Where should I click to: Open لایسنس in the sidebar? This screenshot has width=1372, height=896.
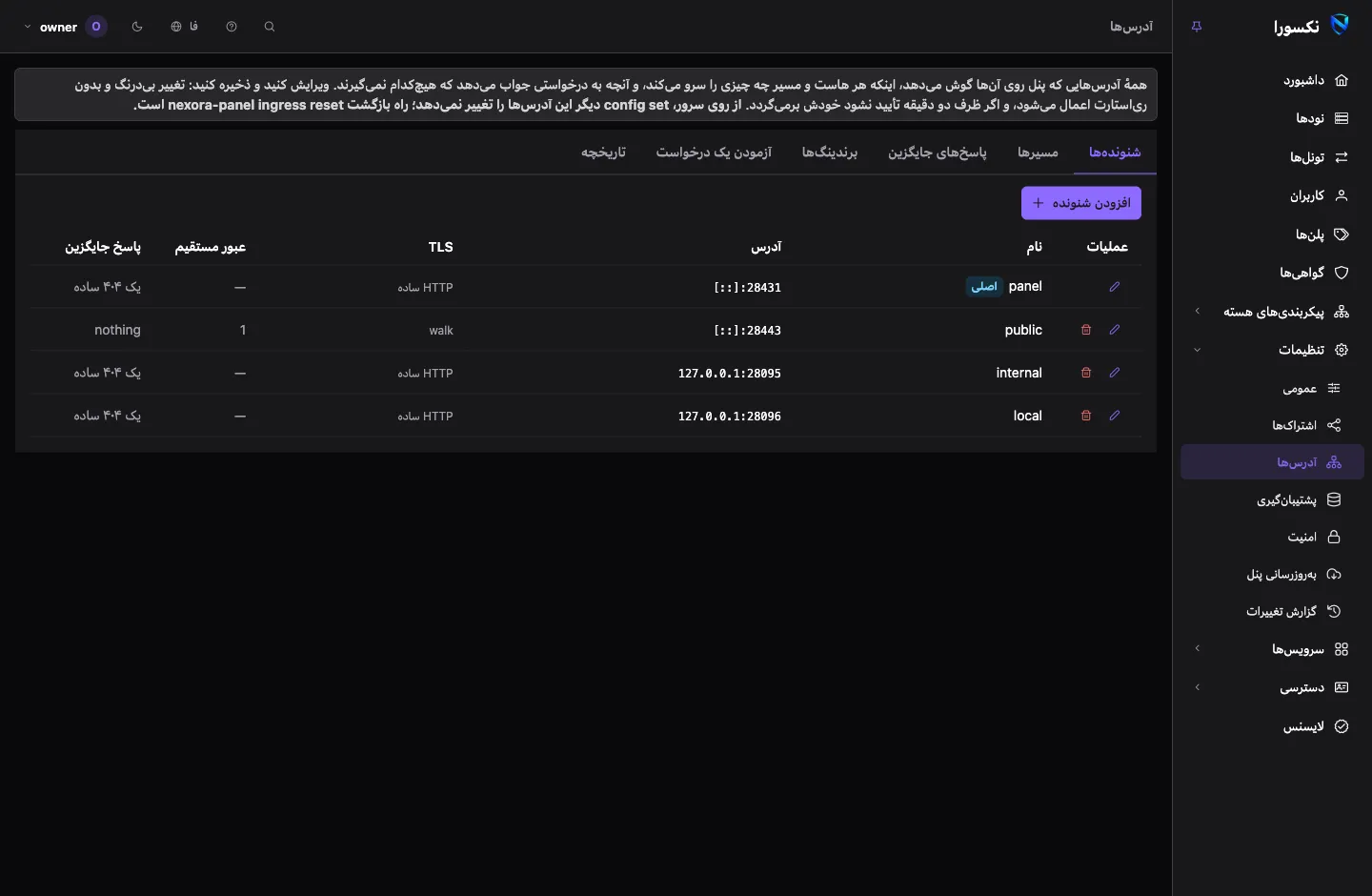1272,726
